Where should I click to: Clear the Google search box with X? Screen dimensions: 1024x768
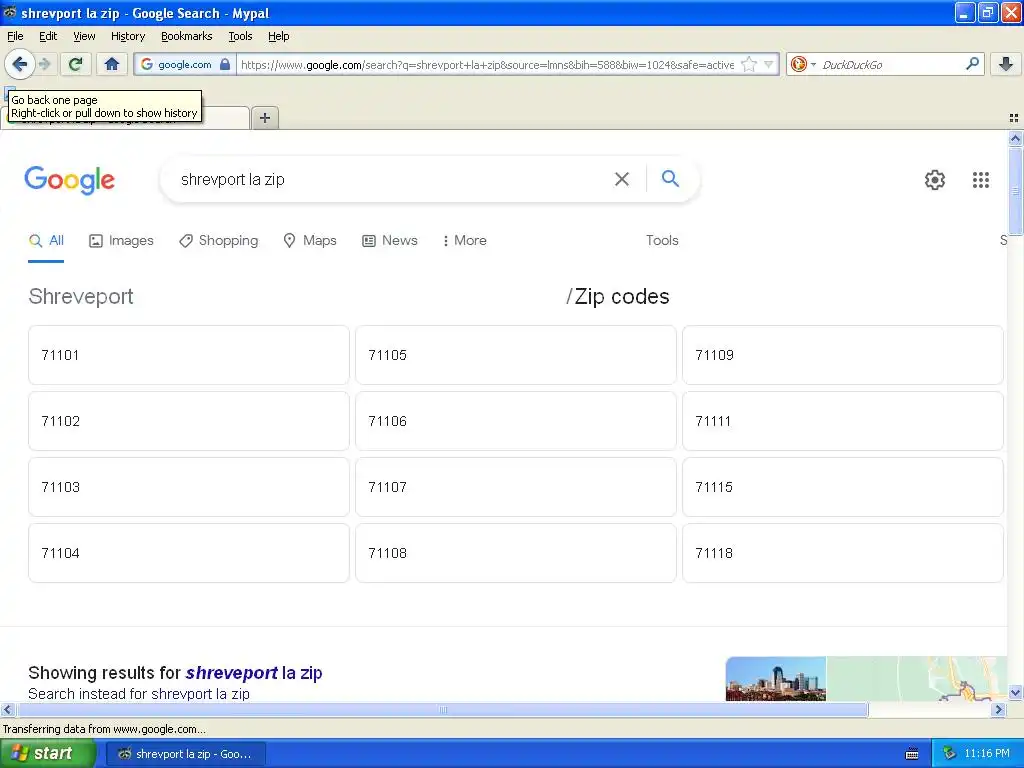click(622, 179)
